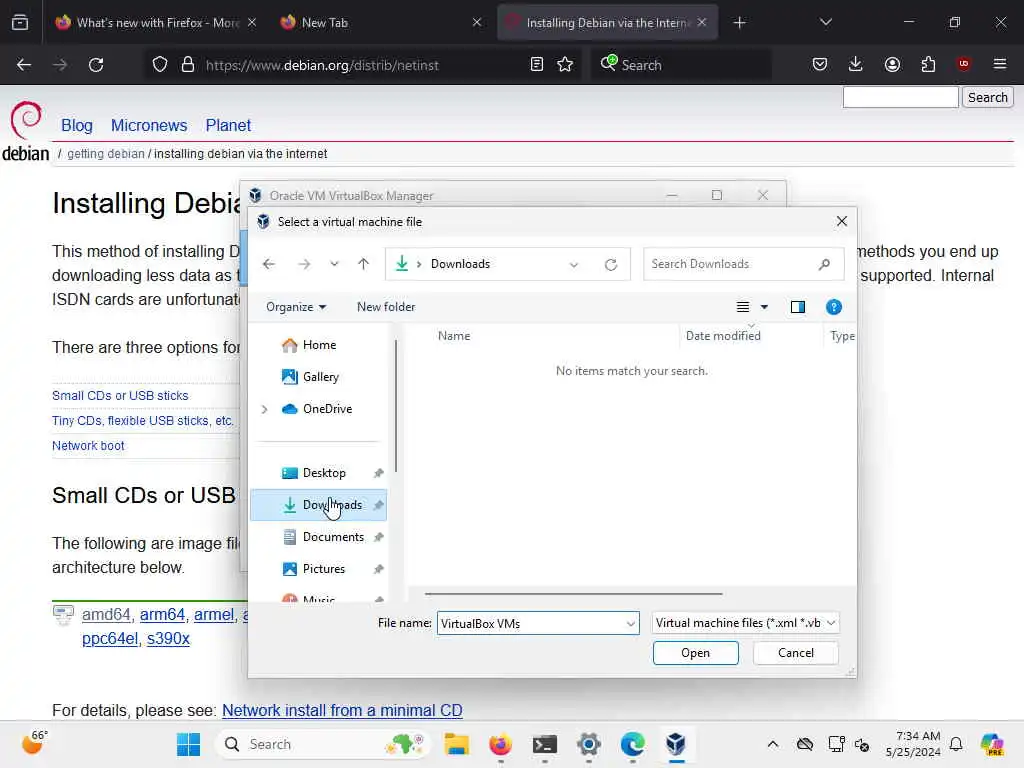The height and width of the screenshot is (768, 1024).
Task: Open a new Firefox tab with plus button
Action: pyautogui.click(x=739, y=22)
